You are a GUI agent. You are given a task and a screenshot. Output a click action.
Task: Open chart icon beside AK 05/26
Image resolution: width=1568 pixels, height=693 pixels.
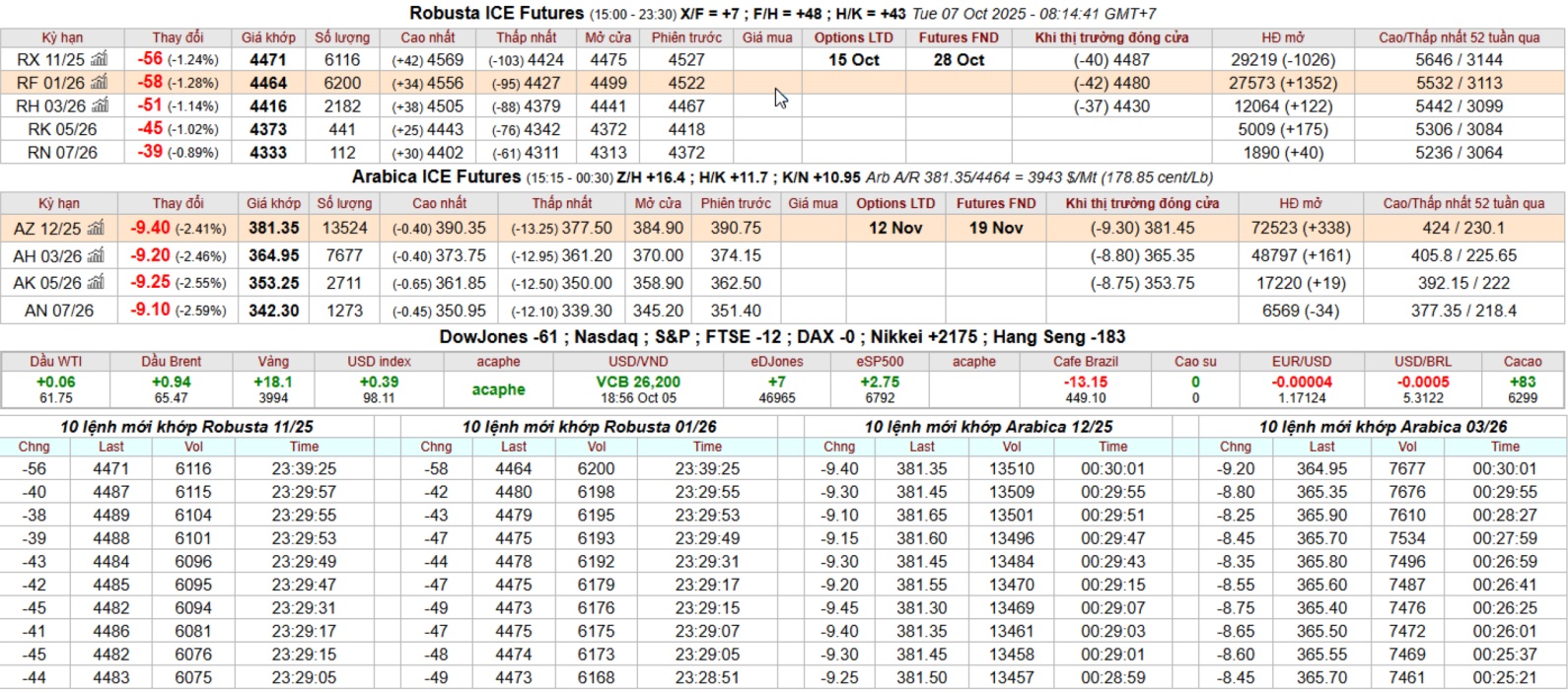tap(97, 283)
